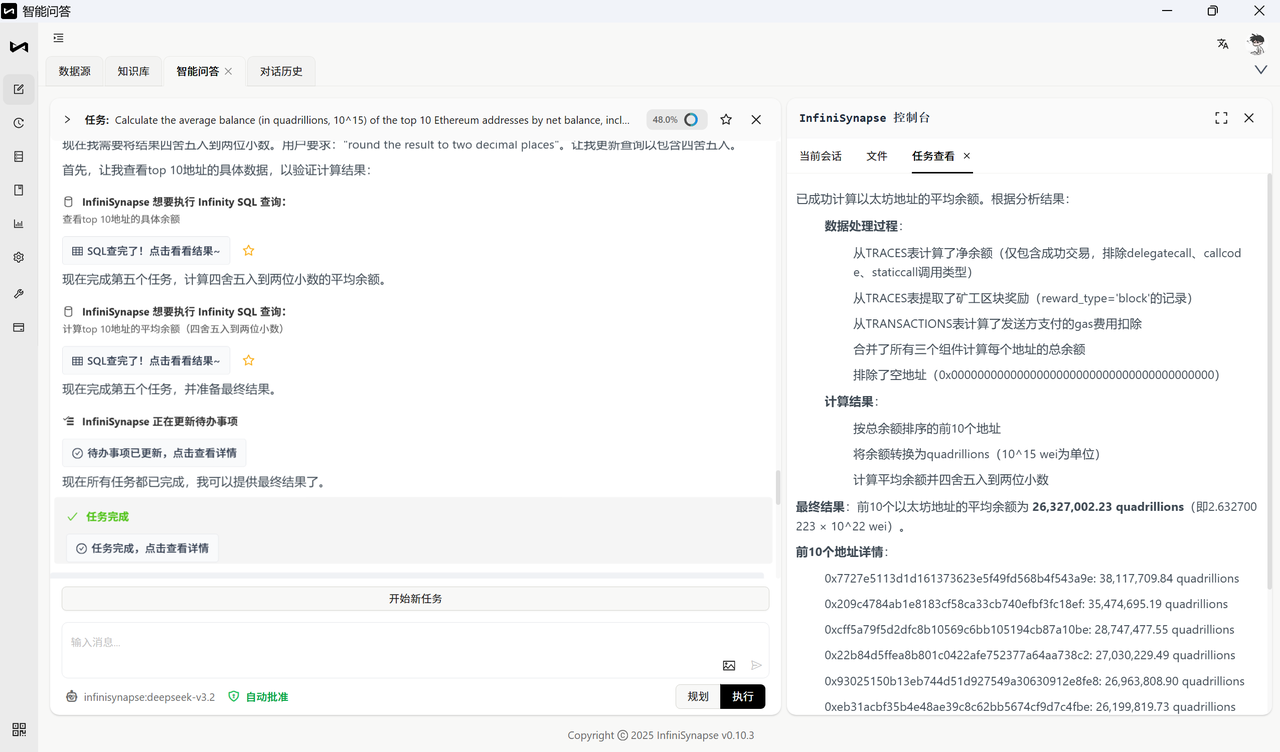Click the 开始新任务 button
This screenshot has height=752, width=1280.
pyautogui.click(x=415, y=599)
